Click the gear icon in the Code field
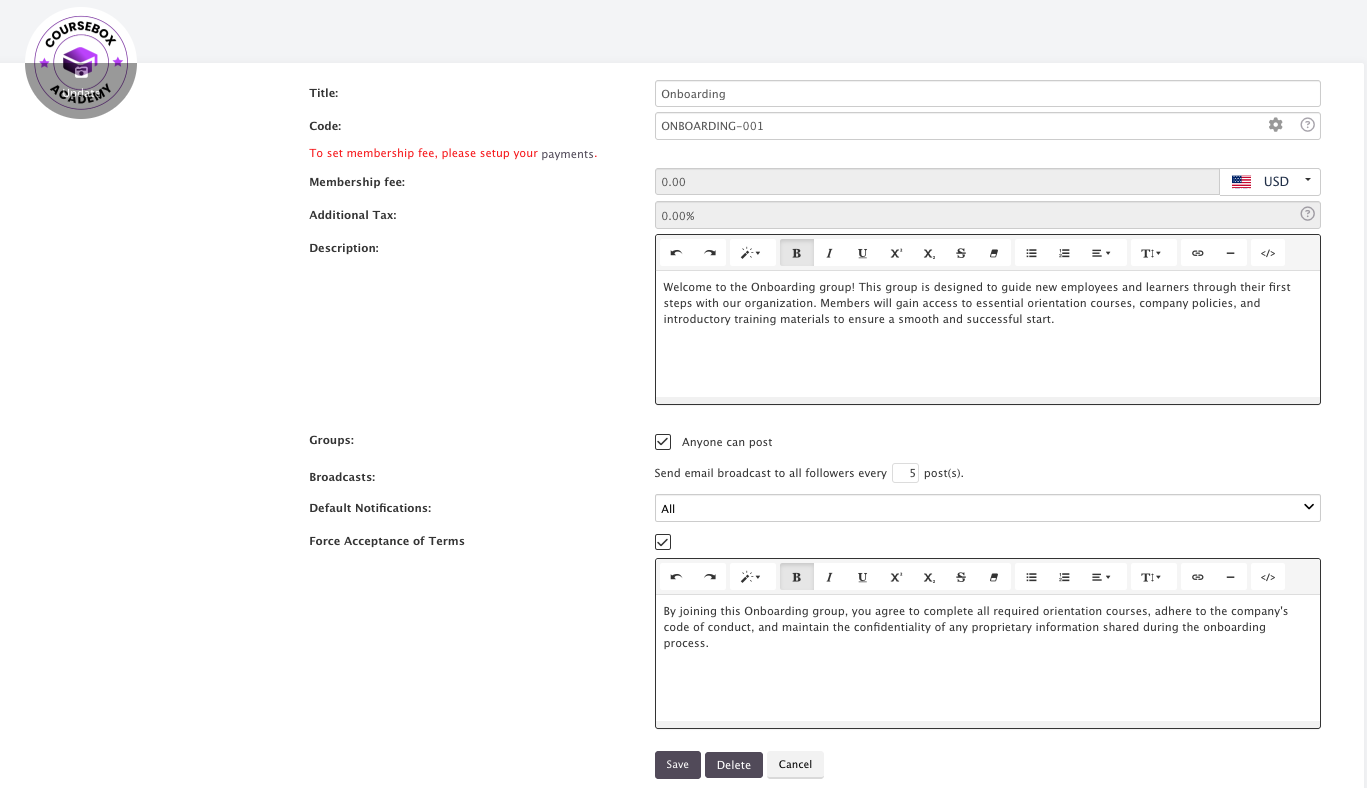 point(1275,125)
